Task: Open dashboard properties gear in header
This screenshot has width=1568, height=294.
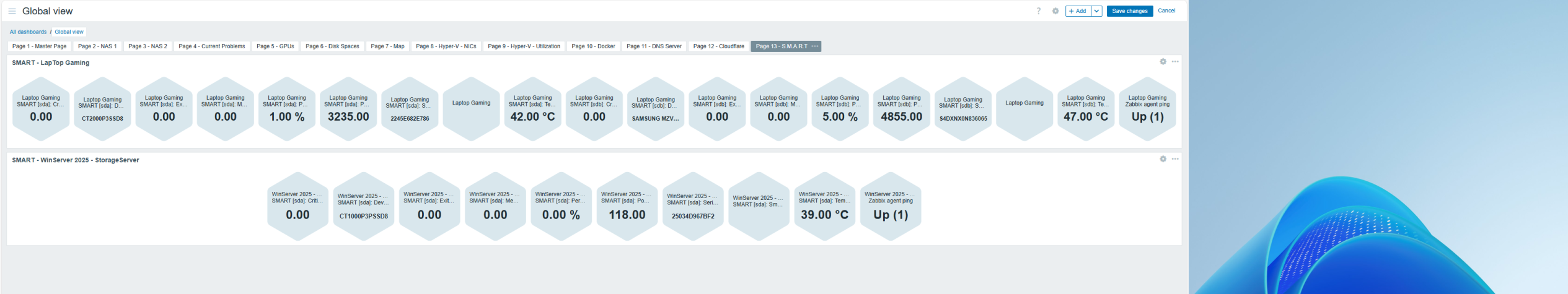Action: pos(1055,11)
